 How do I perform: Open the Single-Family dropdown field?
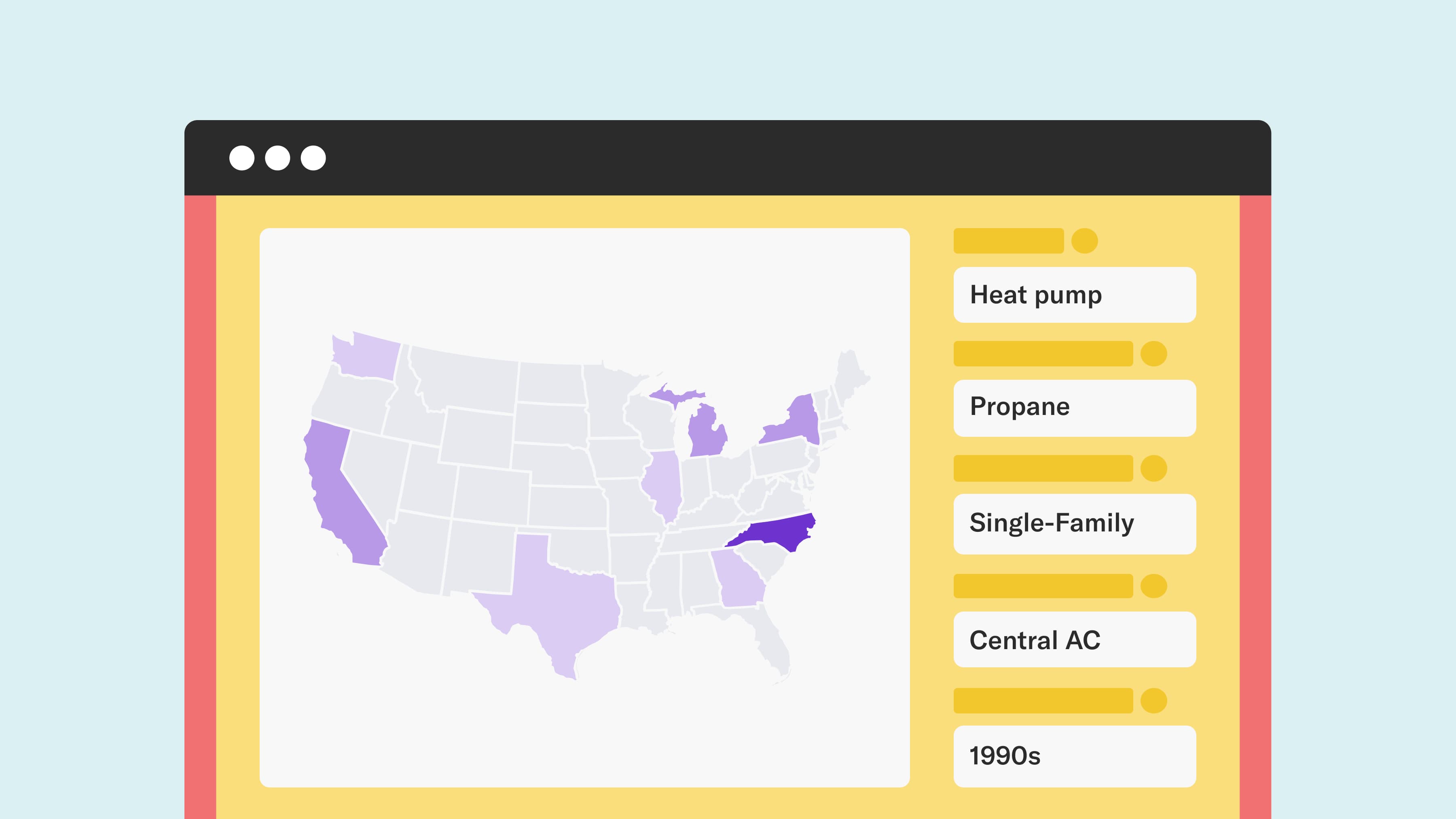[1075, 523]
